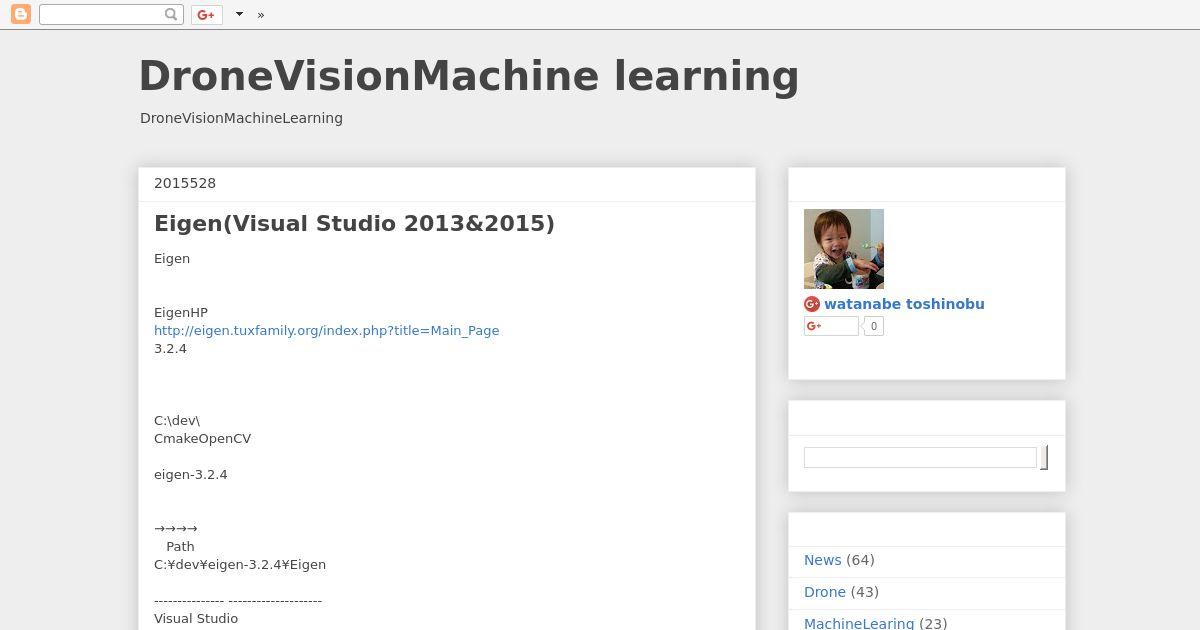
Task: Click the search magnifier icon in navbar
Action: [x=172, y=14]
